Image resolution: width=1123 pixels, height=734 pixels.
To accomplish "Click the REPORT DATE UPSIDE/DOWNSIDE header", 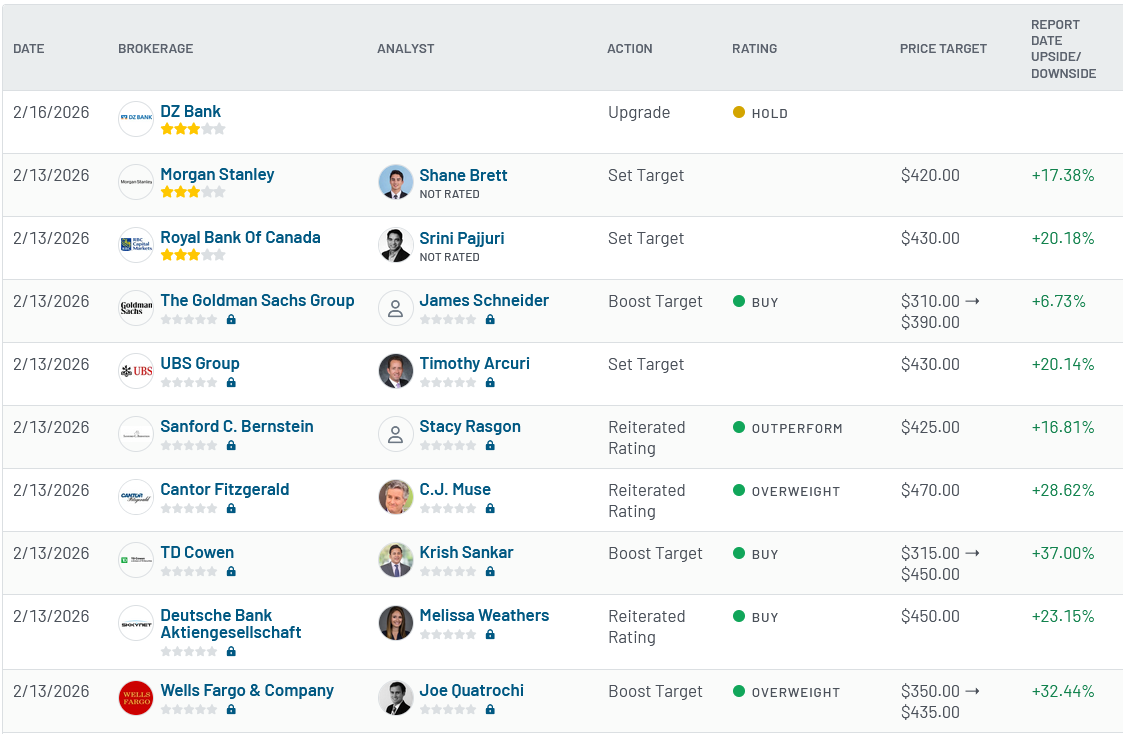I will 1064,49.
